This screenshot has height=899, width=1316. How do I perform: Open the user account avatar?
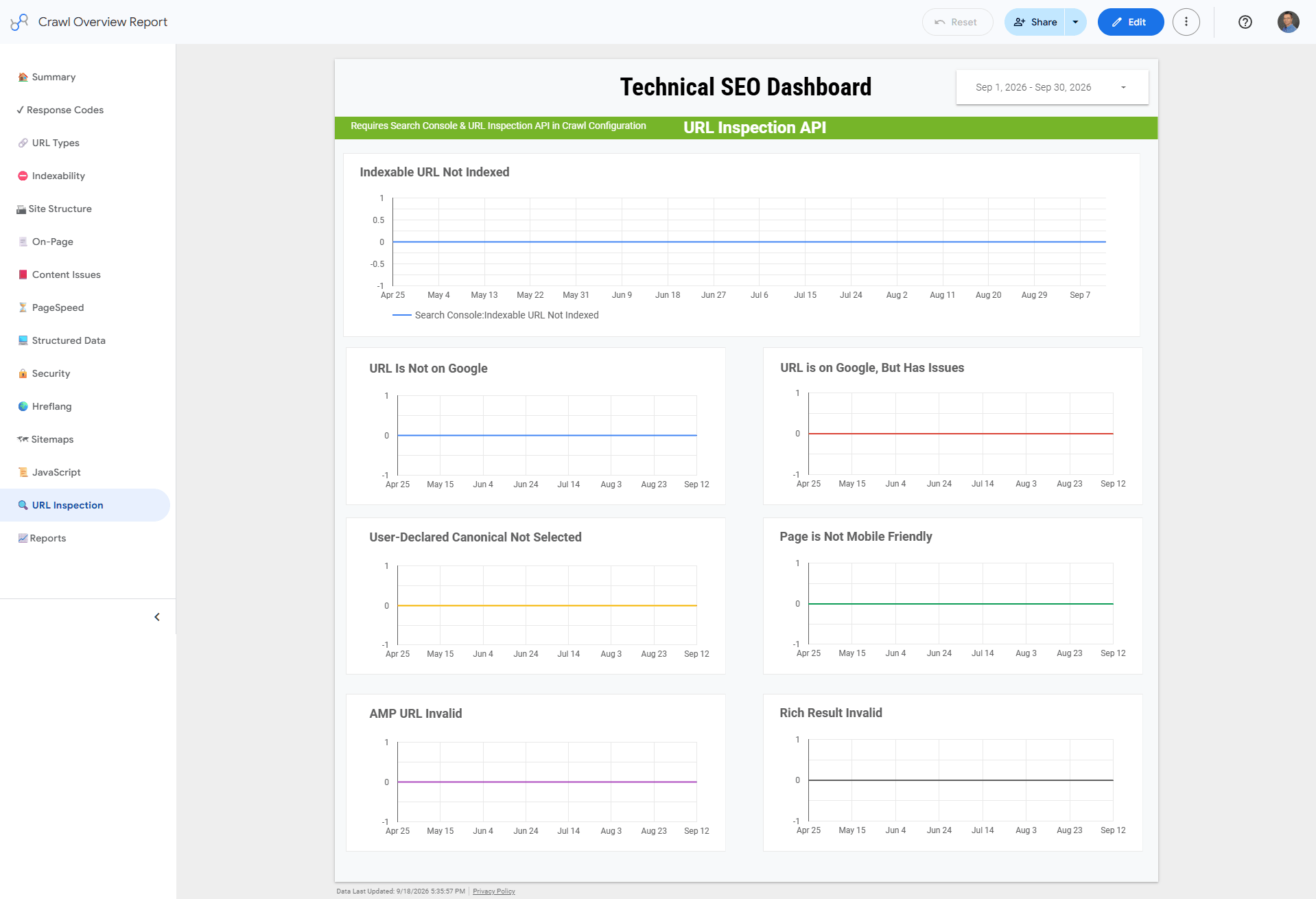[1288, 22]
